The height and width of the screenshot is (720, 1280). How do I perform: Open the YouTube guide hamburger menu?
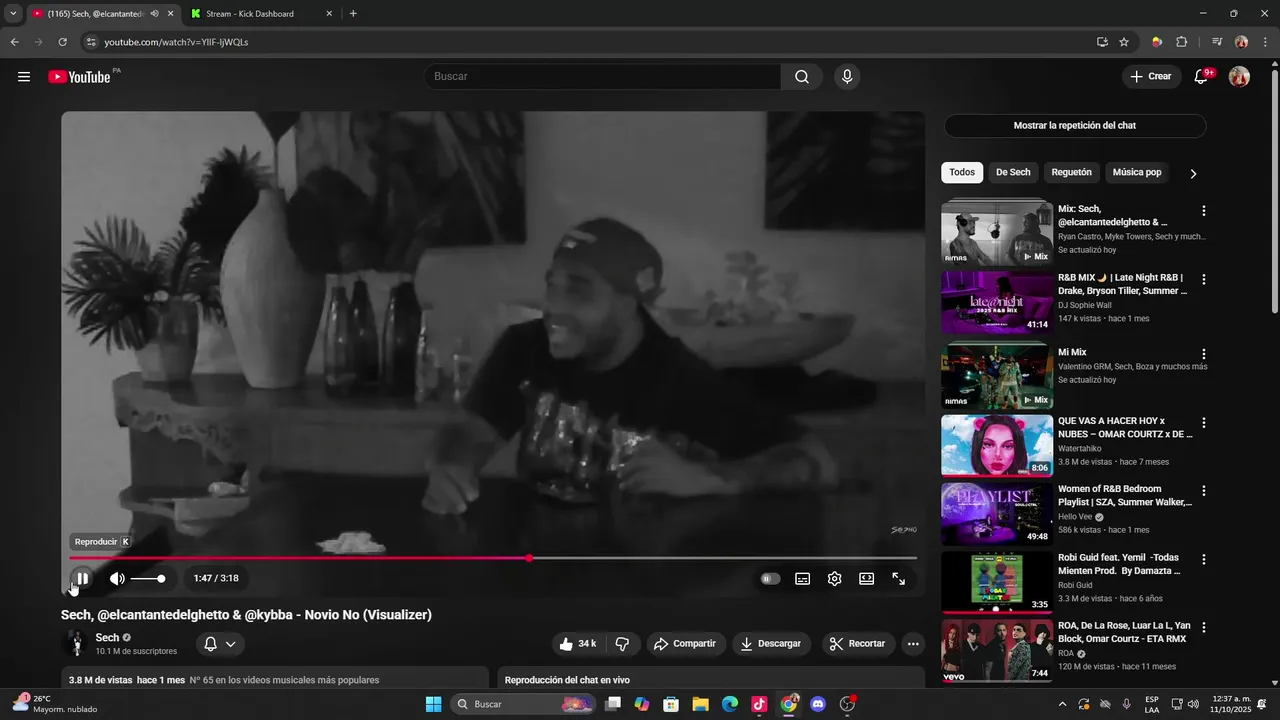tap(24, 77)
